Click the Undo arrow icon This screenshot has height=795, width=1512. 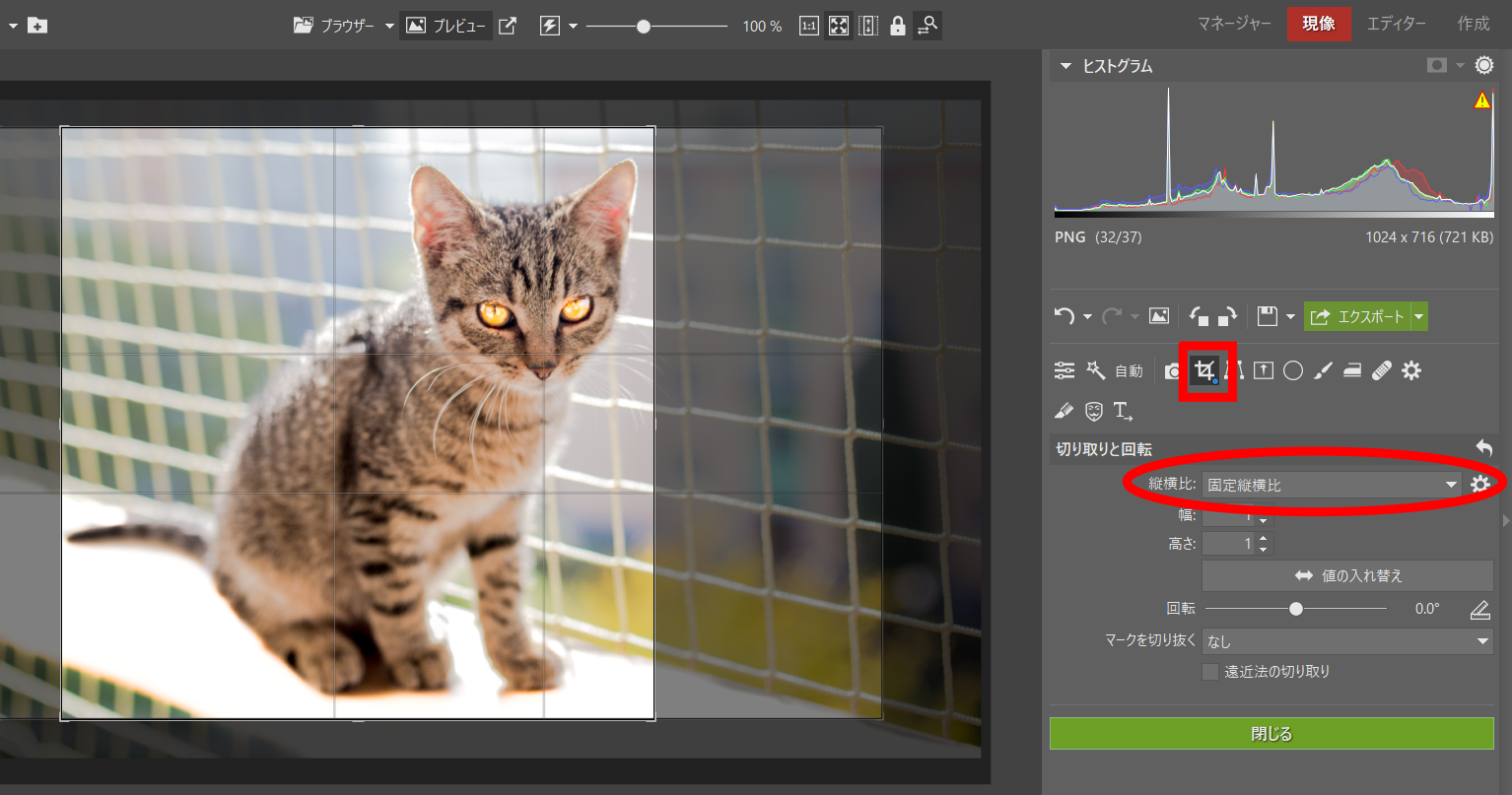coord(1064,316)
